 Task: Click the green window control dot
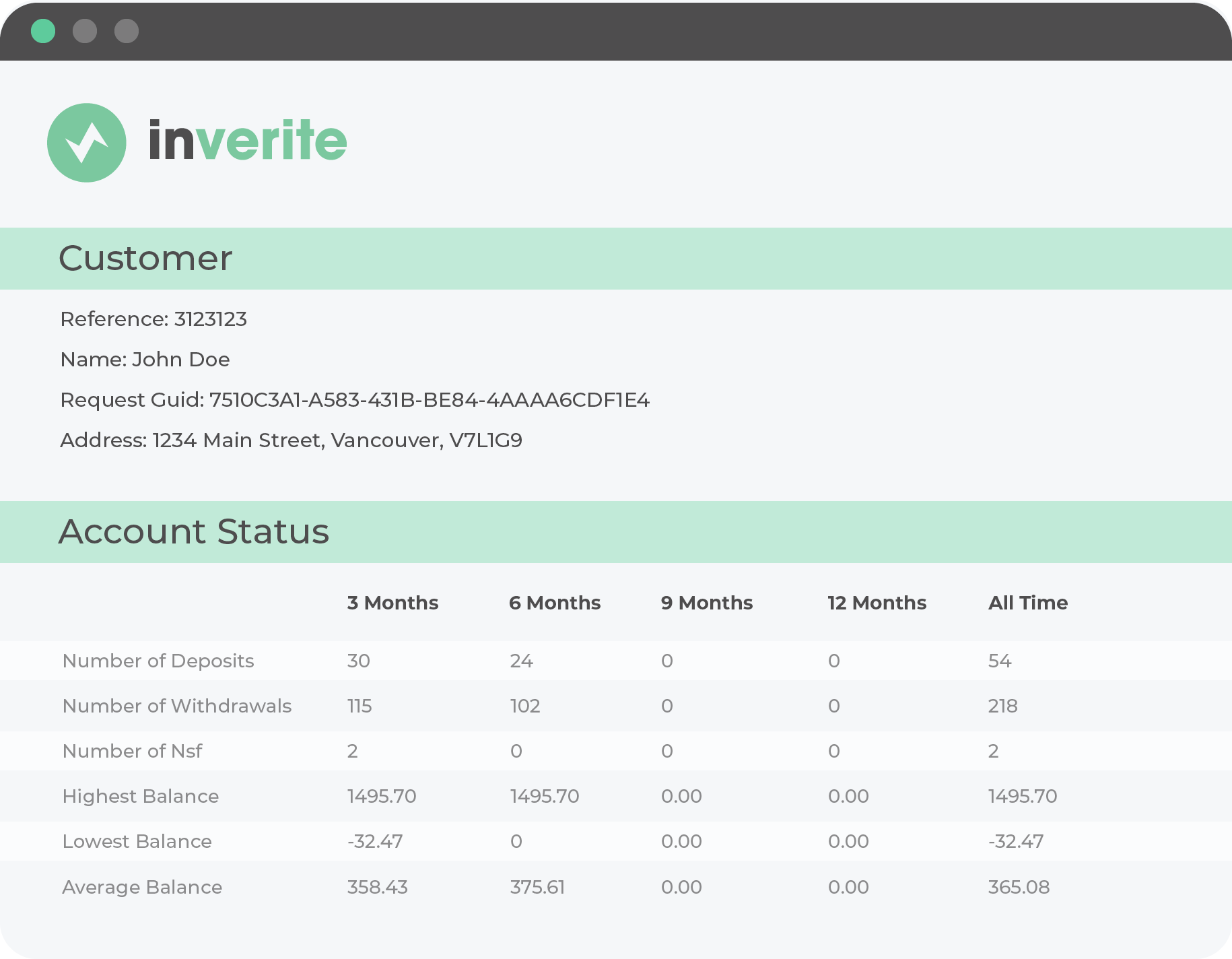click(43, 31)
